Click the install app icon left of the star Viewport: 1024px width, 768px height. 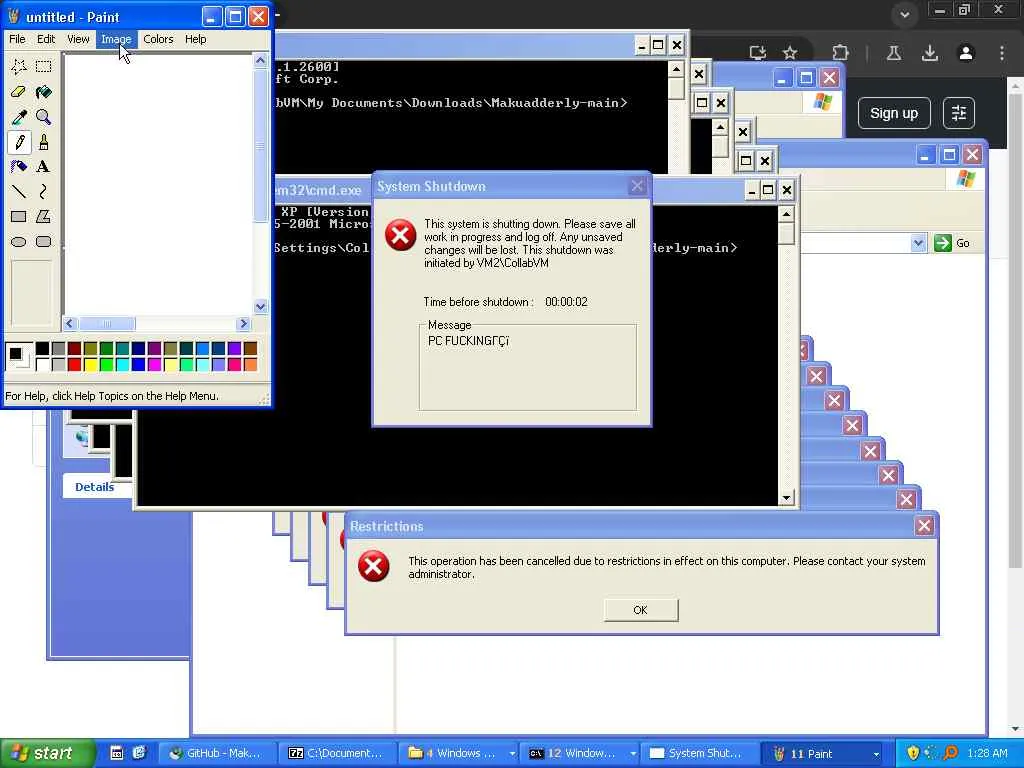(758, 53)
